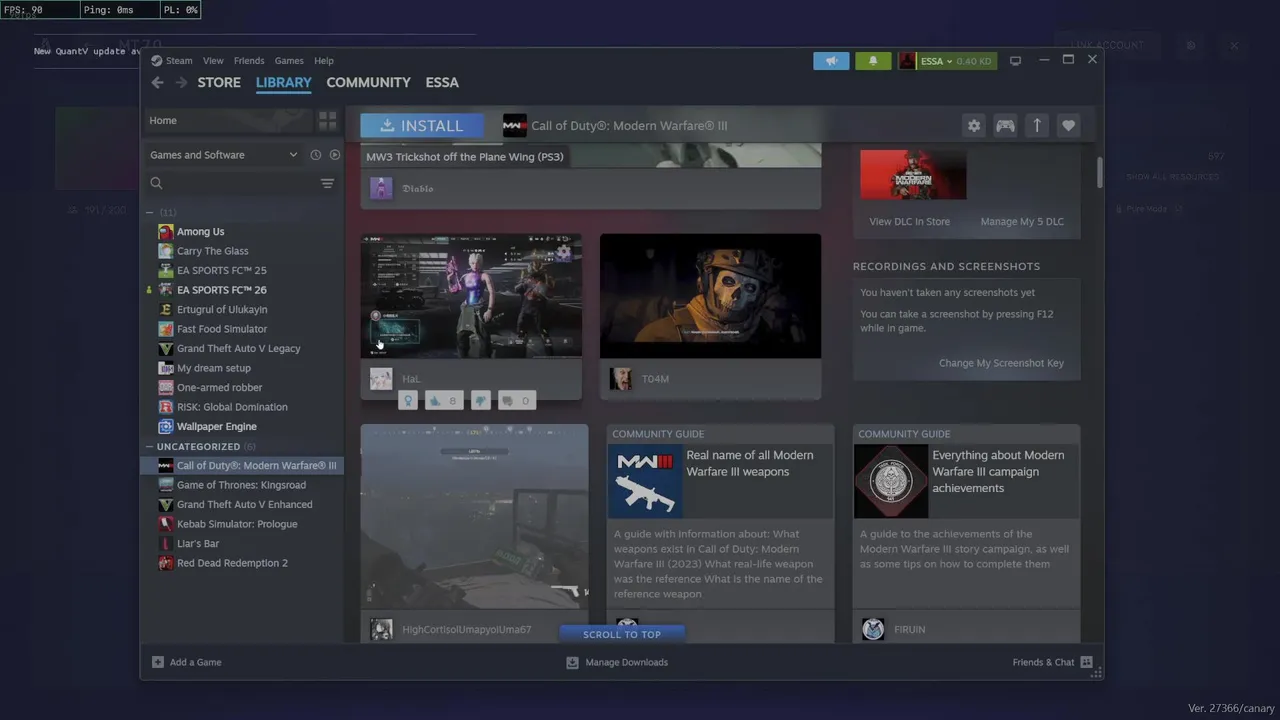Click the MW3 icon beside game title
This screenshot has height=720, width=1280.
514,125
